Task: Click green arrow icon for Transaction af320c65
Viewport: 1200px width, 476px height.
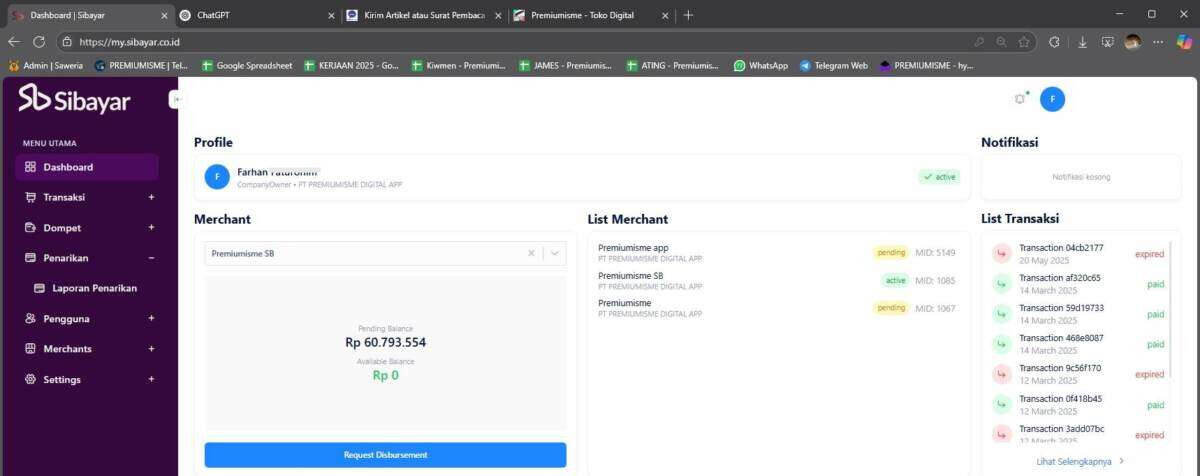Action: (x=1002, y=284)
